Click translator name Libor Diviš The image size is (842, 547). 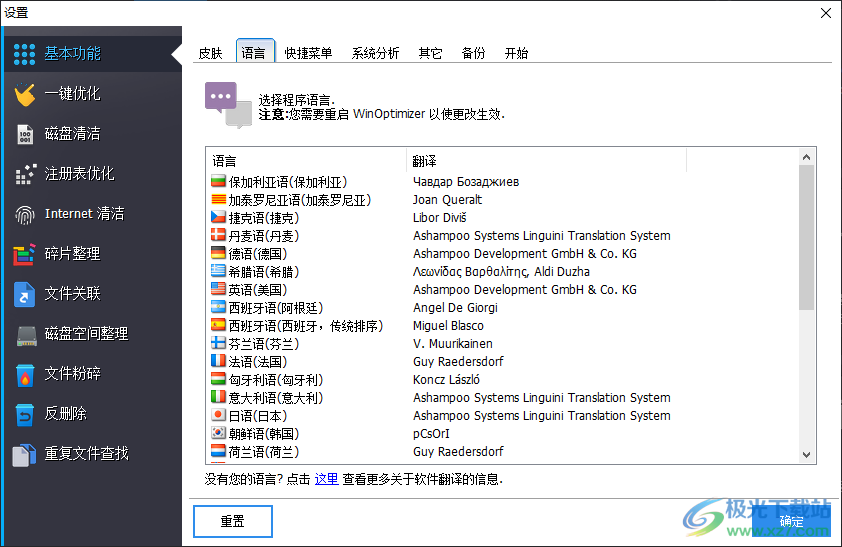point(440,217)
